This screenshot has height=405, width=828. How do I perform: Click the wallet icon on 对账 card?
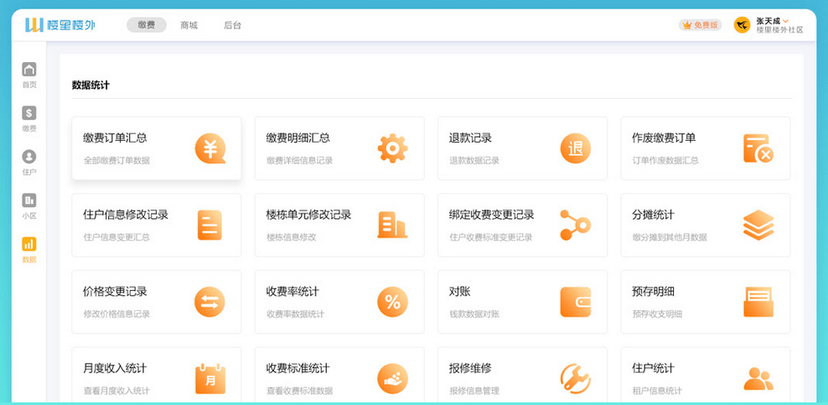(x=575, y=301)
